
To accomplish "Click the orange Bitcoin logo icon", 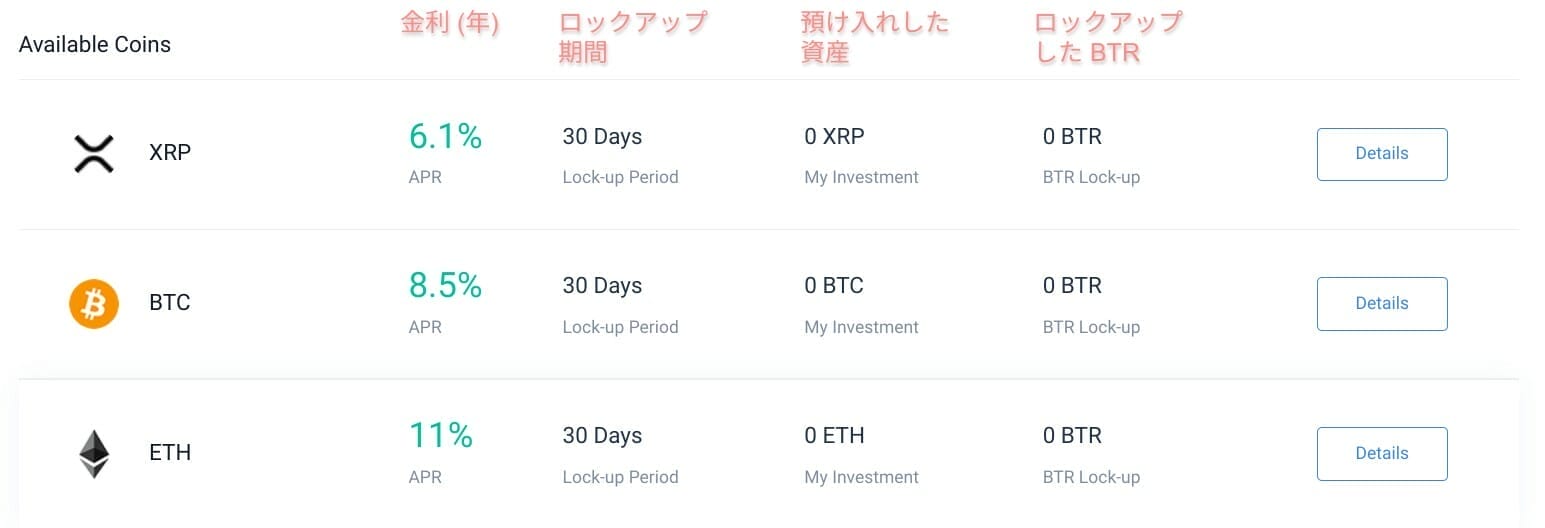I will [94, 303].
